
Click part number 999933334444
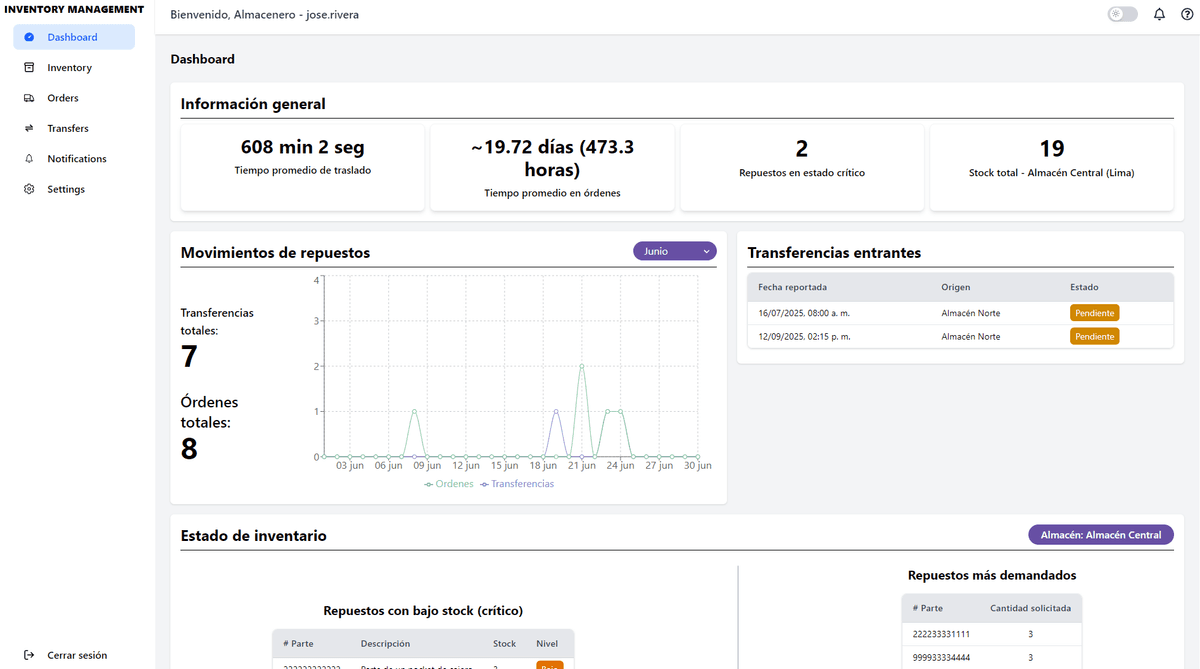pyautogui.click(x=942, y=657)
